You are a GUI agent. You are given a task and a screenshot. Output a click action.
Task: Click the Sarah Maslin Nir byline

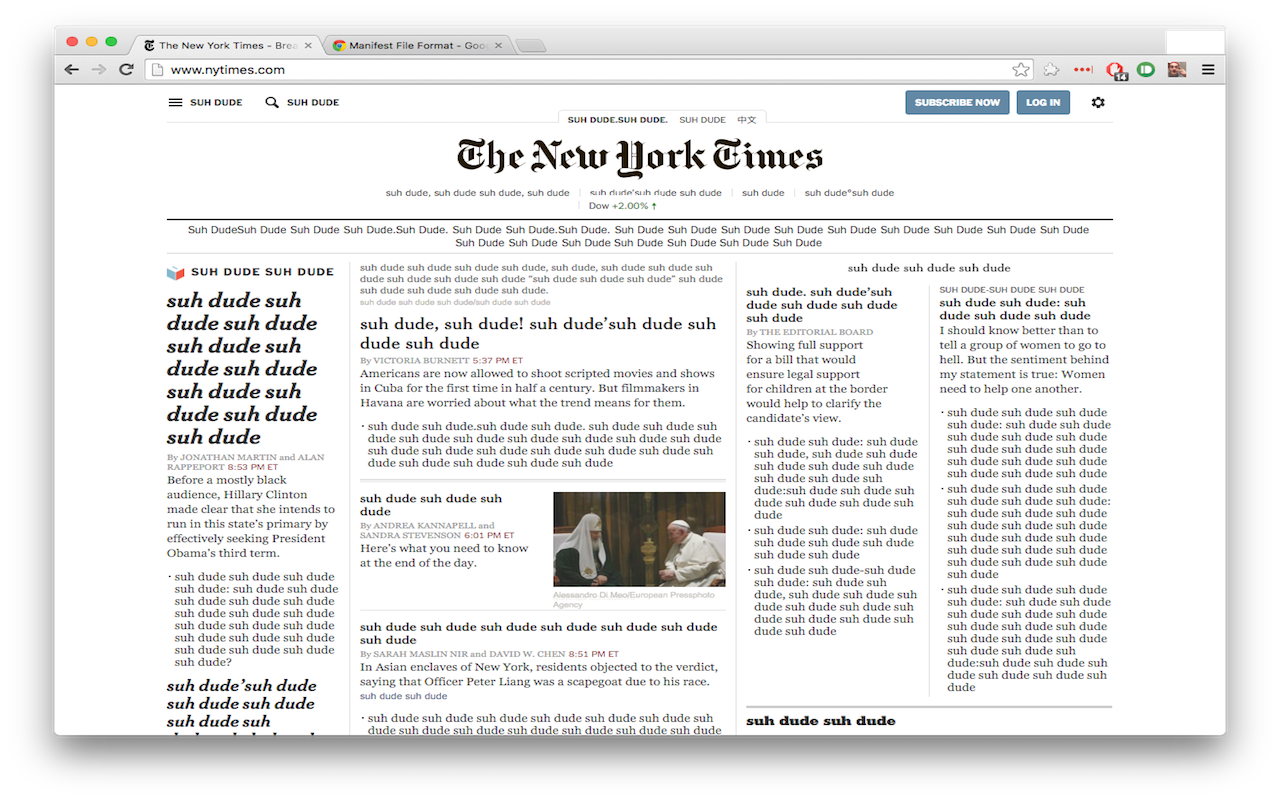coord(419,654)
